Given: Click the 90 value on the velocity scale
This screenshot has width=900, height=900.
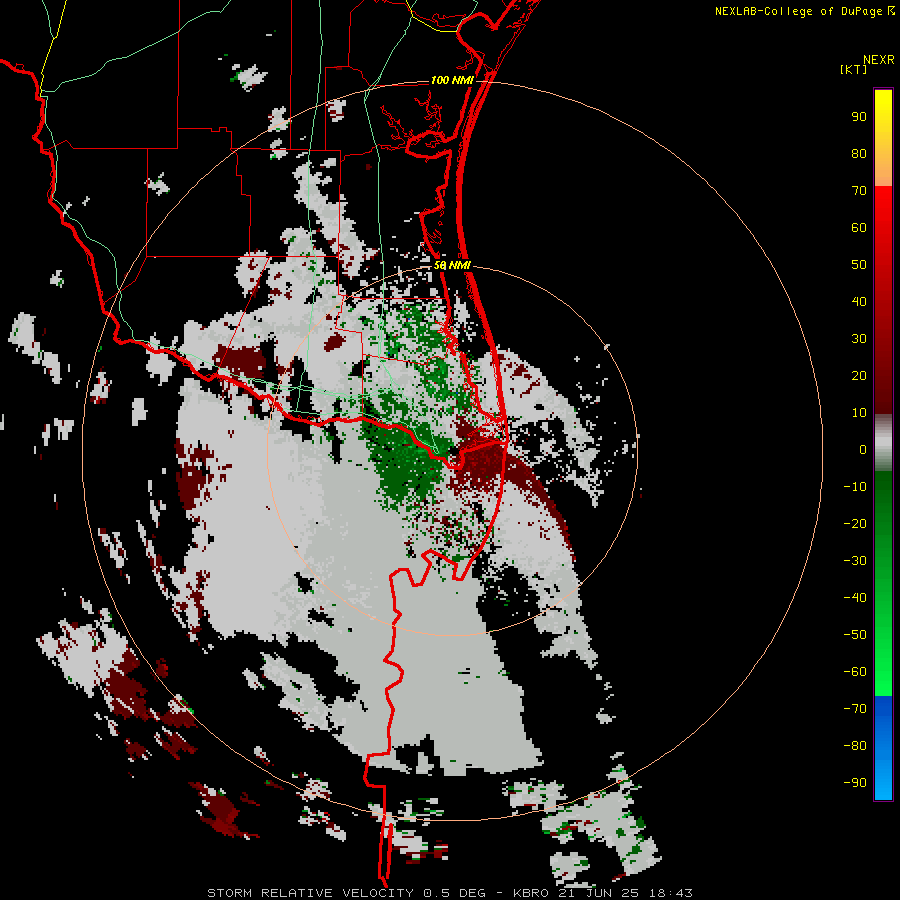Looking at the screenshot, I should pyautogui.click(x=859, y=117).
